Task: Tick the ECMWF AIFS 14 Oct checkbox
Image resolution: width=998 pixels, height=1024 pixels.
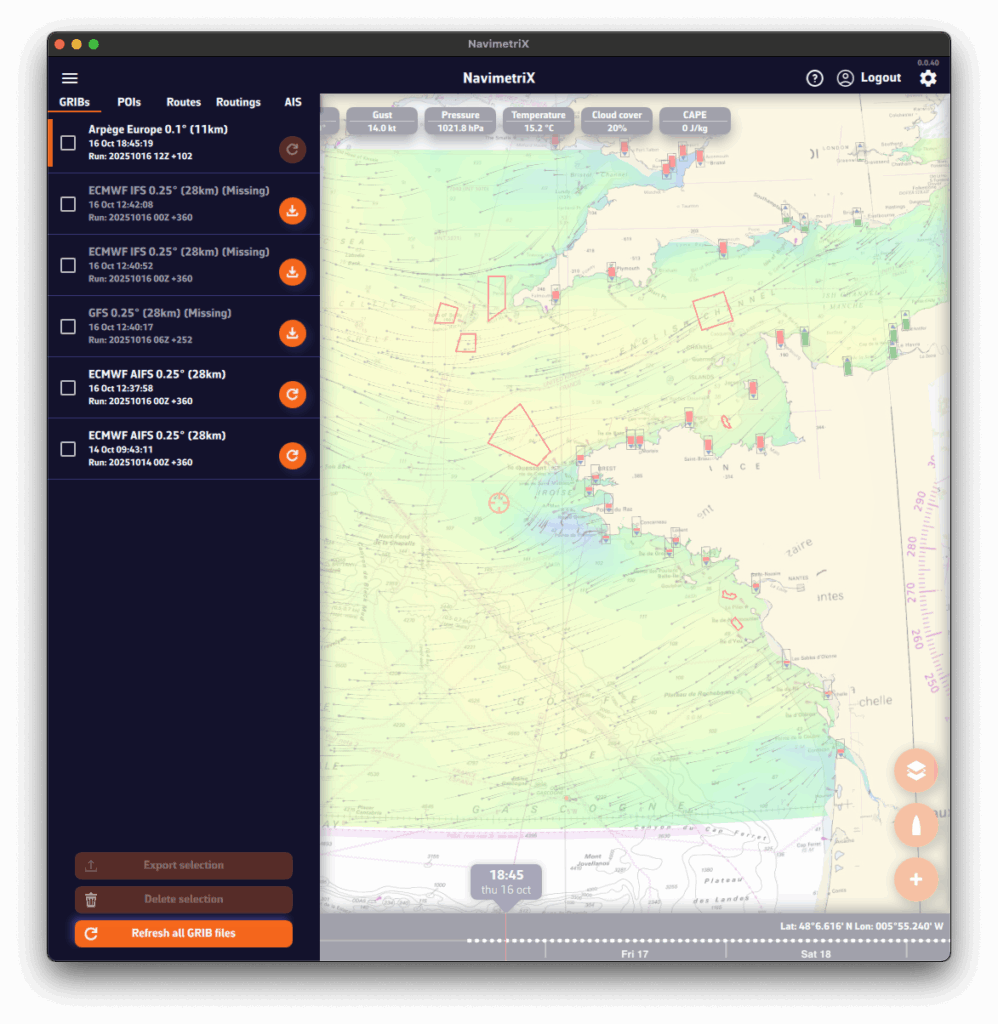Action: (68, 449)
